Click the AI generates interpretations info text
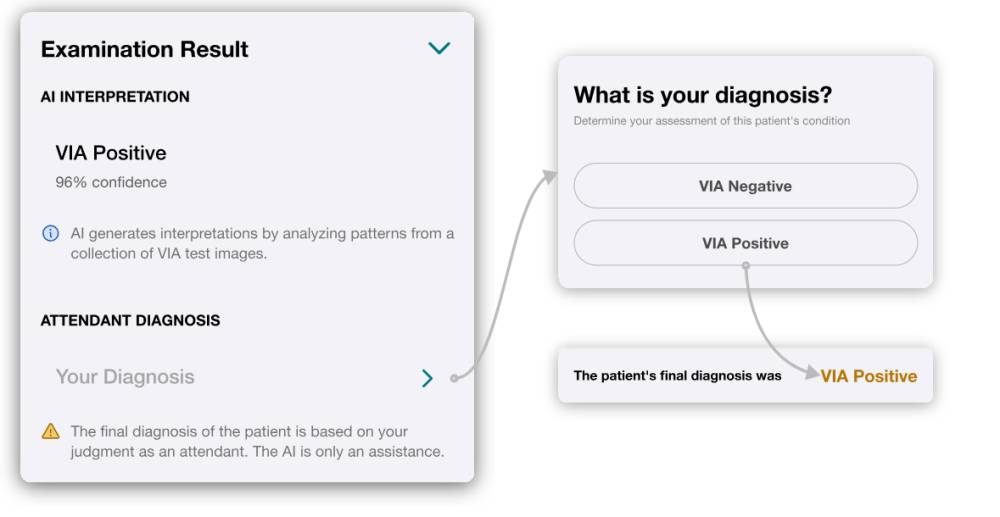Viewport: 1000px width, 517px height. pyautogui.click(x=262, y=244)
